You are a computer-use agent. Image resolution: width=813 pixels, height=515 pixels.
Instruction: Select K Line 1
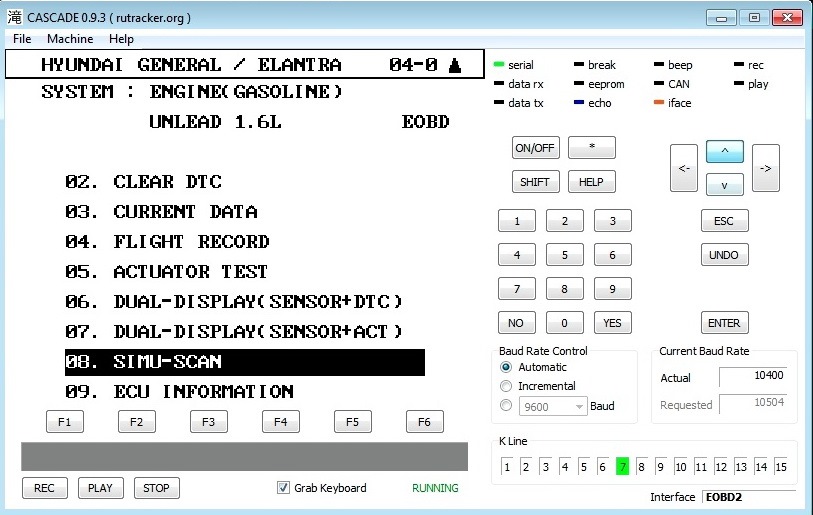[x=507, y=467]
